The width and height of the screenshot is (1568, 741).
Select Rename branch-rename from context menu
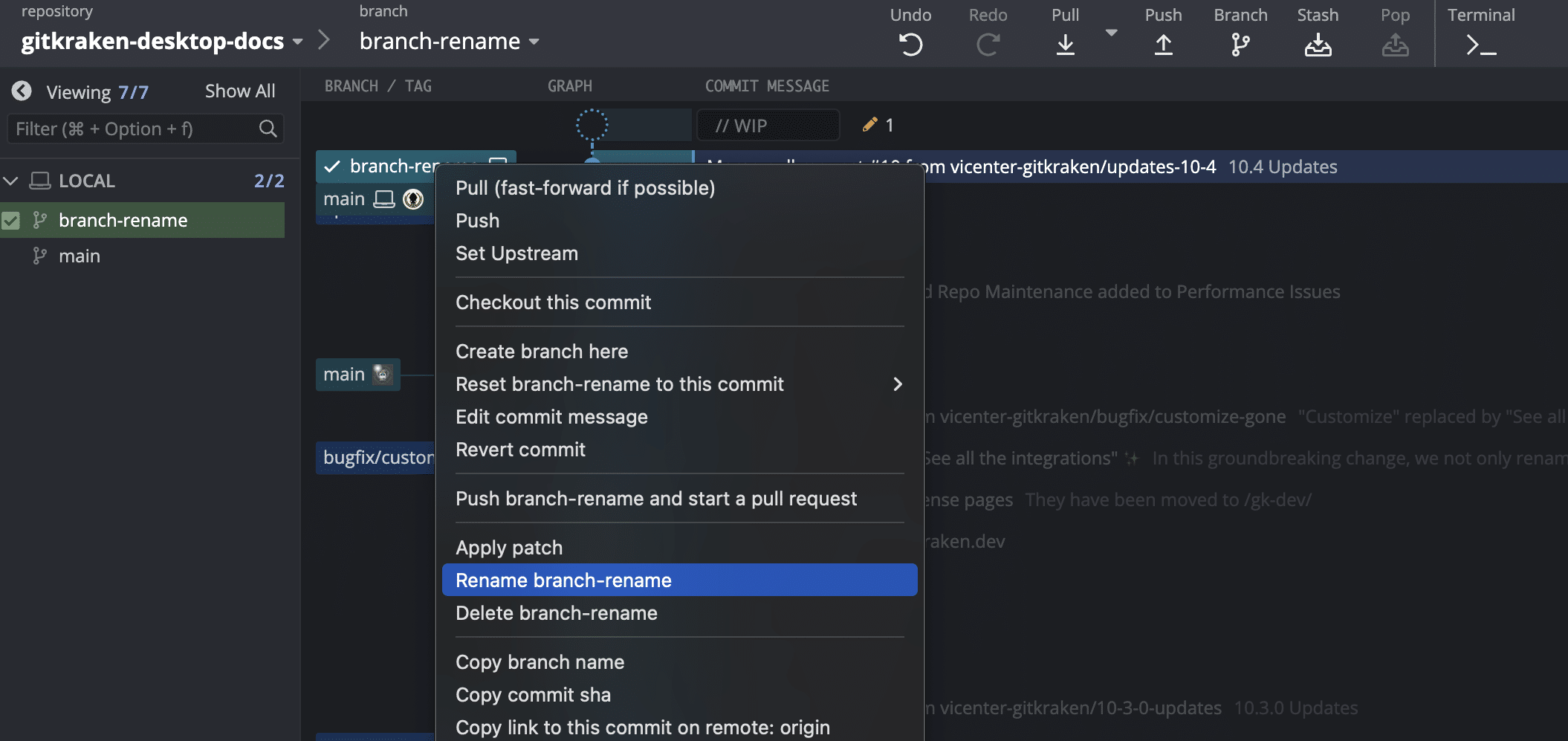coord(563,580)
